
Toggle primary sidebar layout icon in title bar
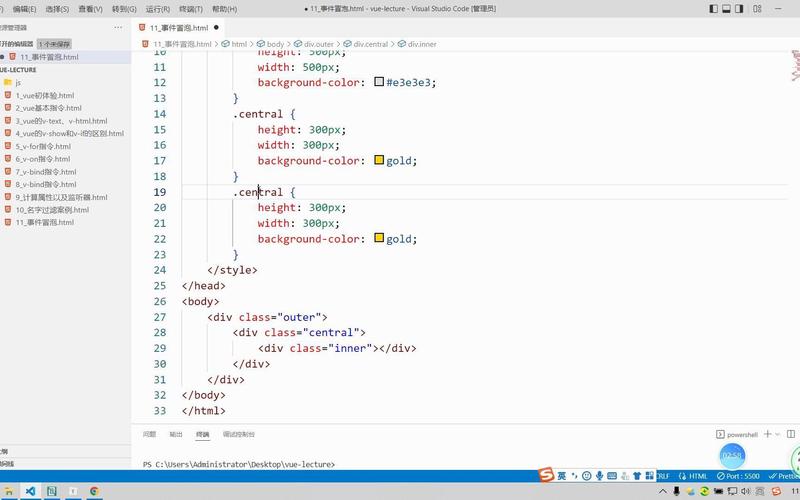pos(713,9)
